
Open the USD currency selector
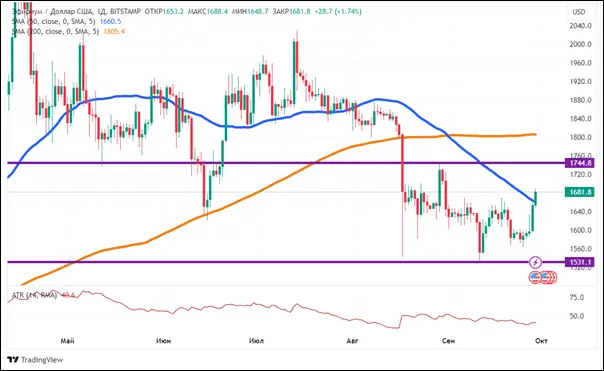pyautogui.click(x=578, y=12)
